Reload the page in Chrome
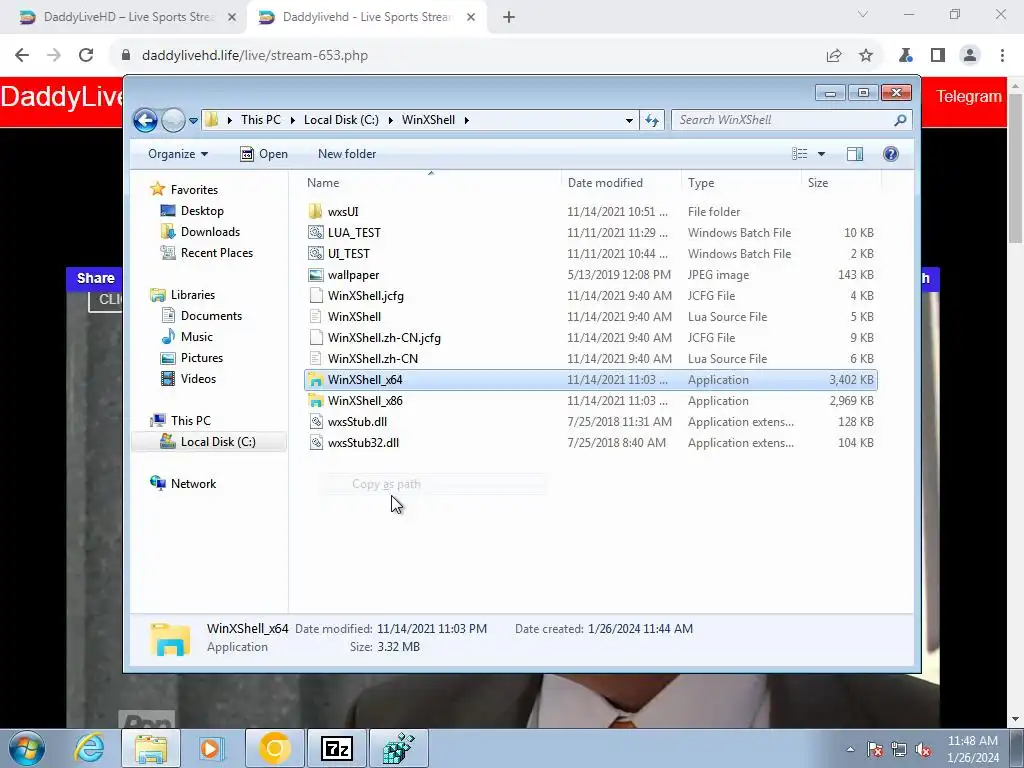Viewport: 1024px width, 768px height. [x=86, y=56]
